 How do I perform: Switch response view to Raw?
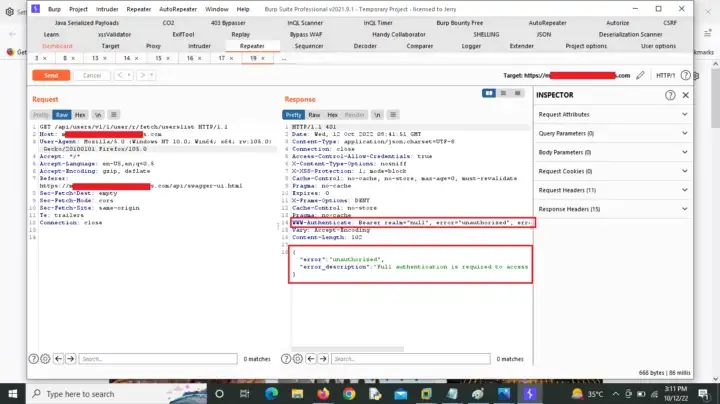(x=314, y=115)
